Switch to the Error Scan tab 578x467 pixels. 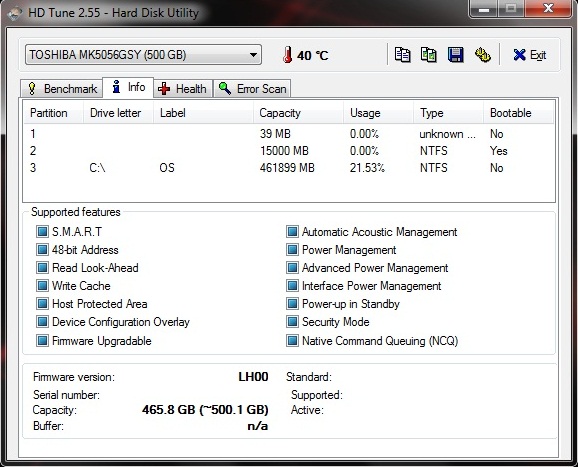click(x=253, y=89)
